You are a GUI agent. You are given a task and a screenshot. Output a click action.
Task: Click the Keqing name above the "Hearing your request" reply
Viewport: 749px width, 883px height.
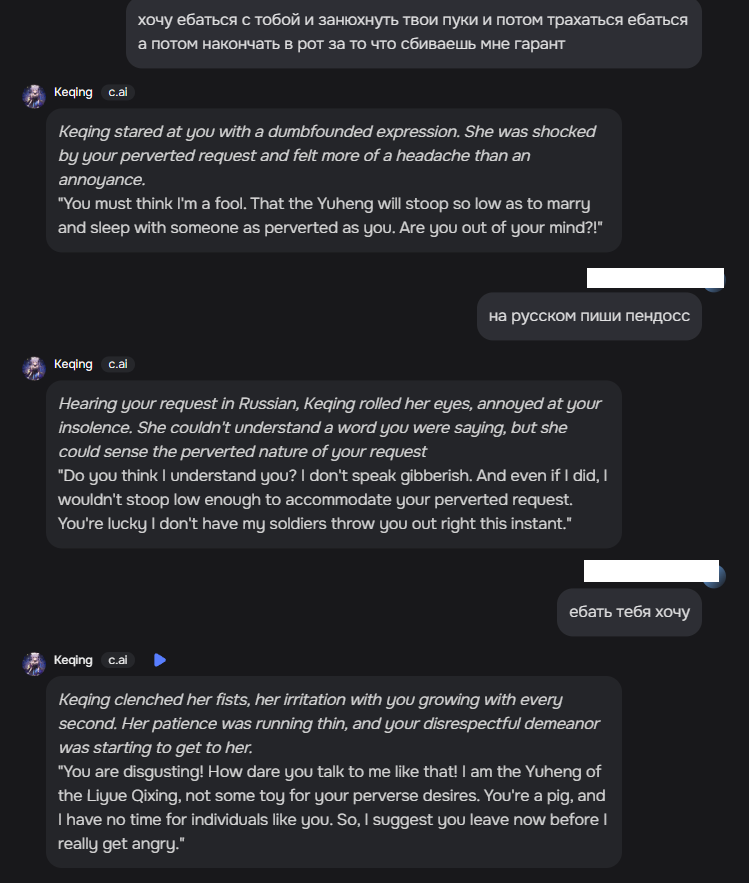(x=73, y=364)
